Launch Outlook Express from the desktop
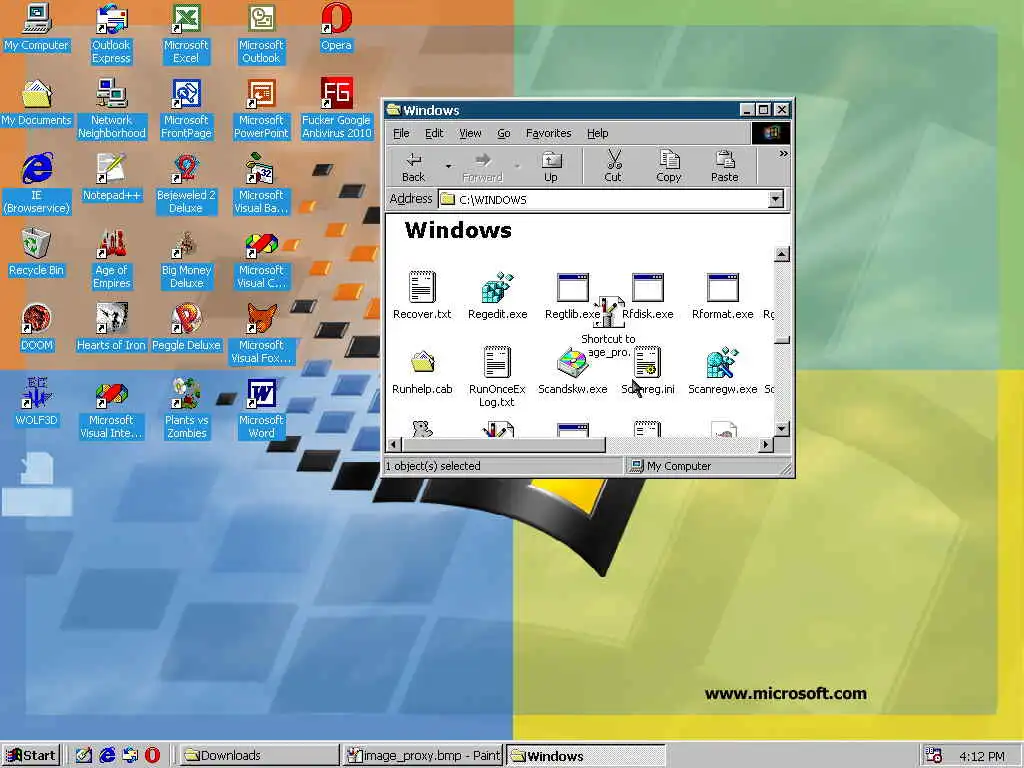The height and width of the screenshot is (768, 1024). (111, 34)
